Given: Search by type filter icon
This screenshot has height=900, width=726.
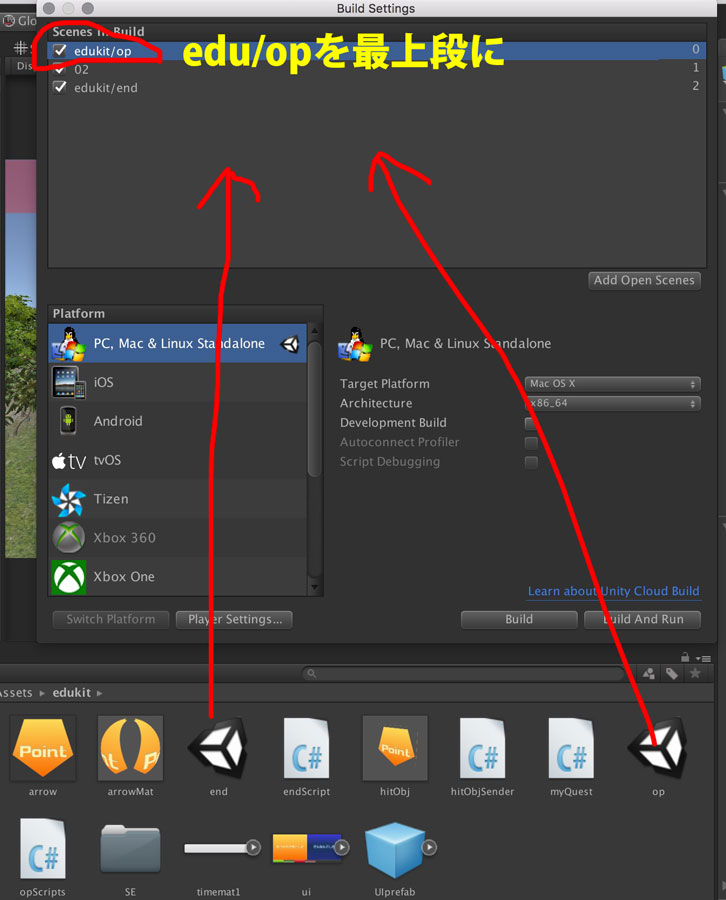Looking at the screenshot, I should click(649, 673).
